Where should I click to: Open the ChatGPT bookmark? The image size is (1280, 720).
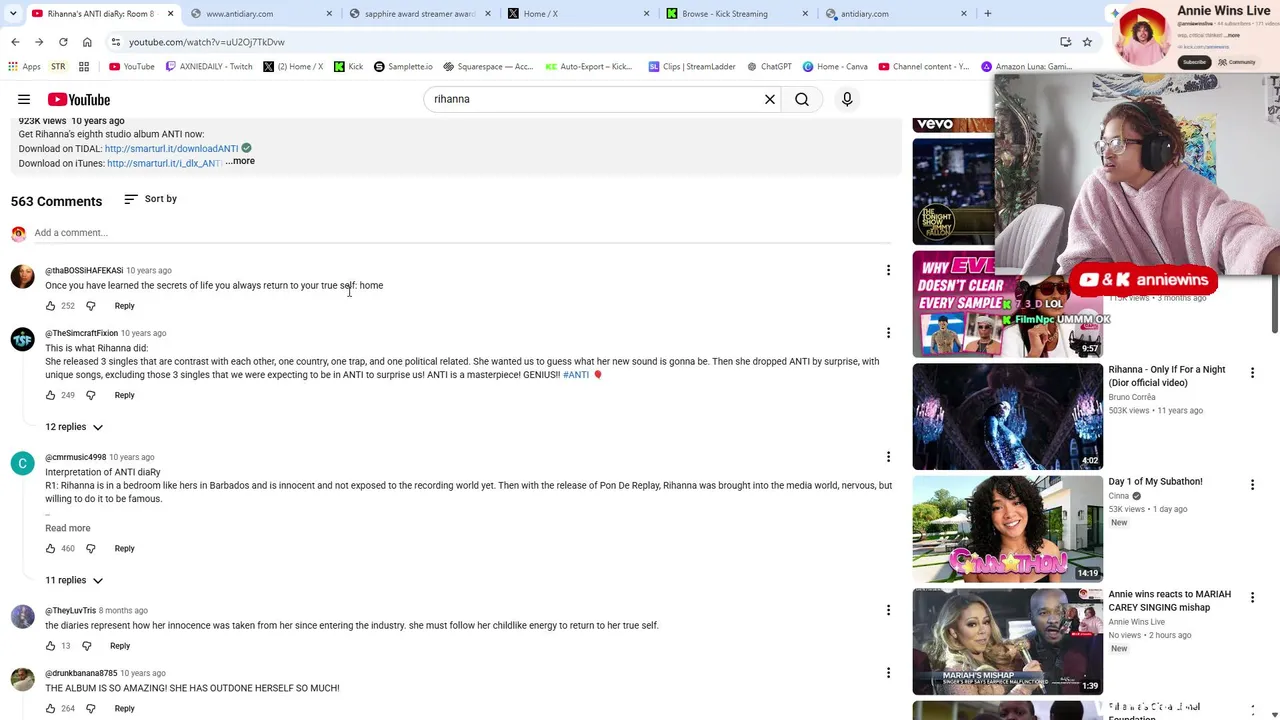pos(768,67)
